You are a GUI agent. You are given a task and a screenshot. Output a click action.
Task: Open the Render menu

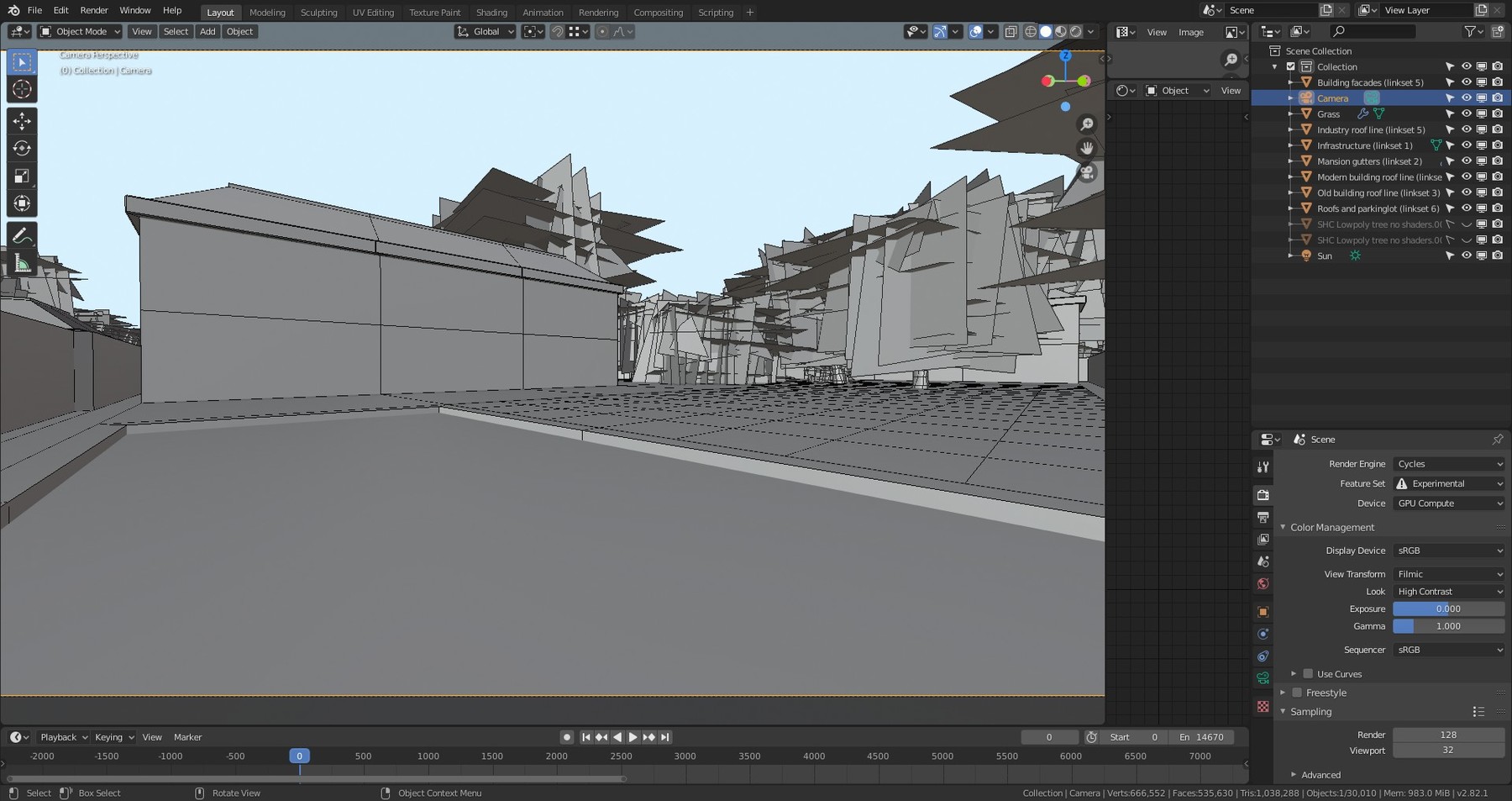[94, 10]
